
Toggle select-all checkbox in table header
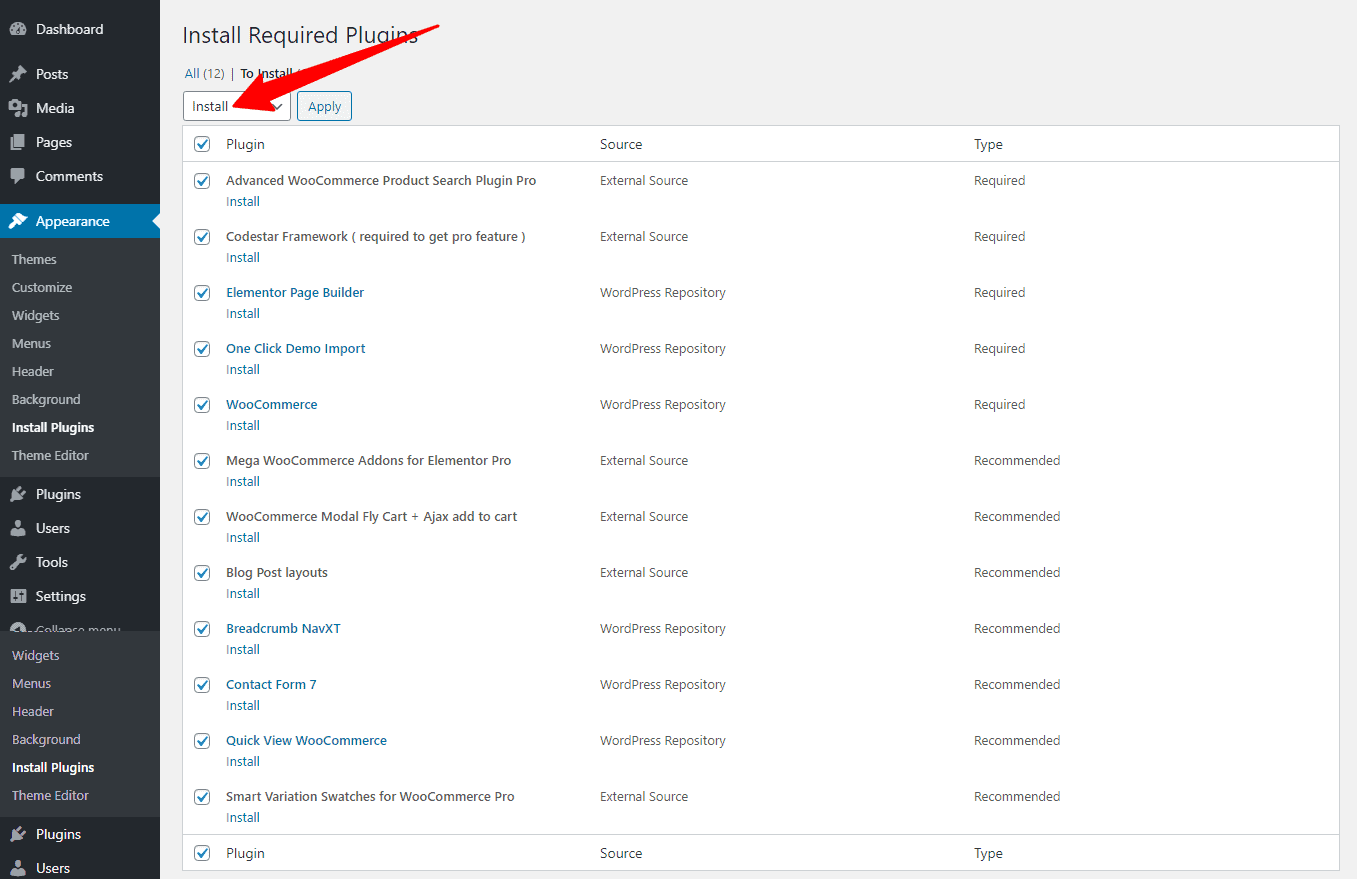click(202, 144)
